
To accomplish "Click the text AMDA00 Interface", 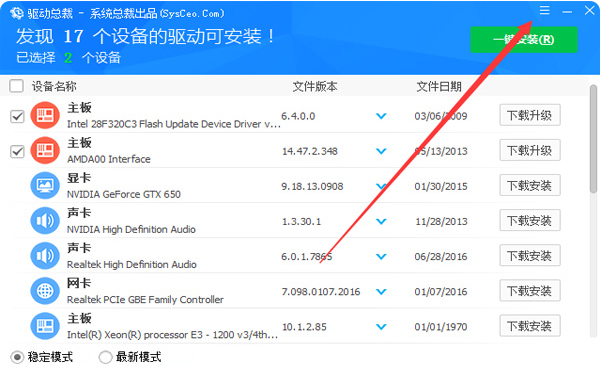I will pos(109,159).
